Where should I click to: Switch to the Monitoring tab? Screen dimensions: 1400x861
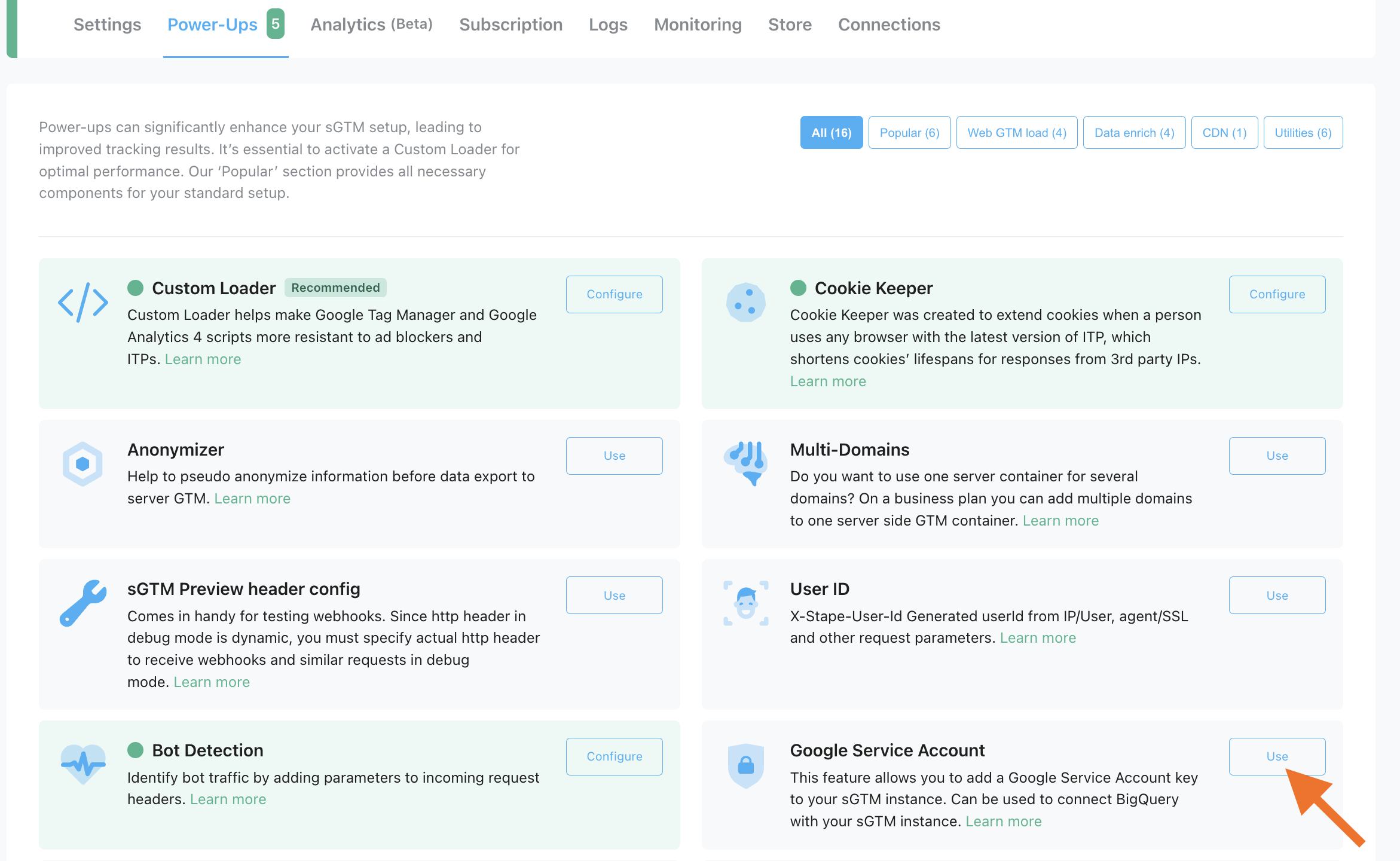click(698, 25)
